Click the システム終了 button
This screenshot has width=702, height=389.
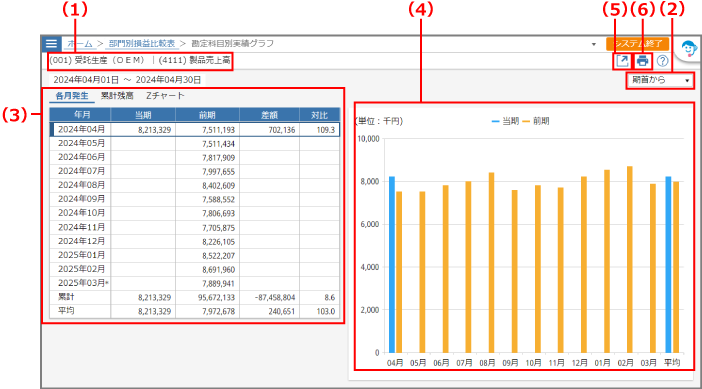tap(638, 44)
